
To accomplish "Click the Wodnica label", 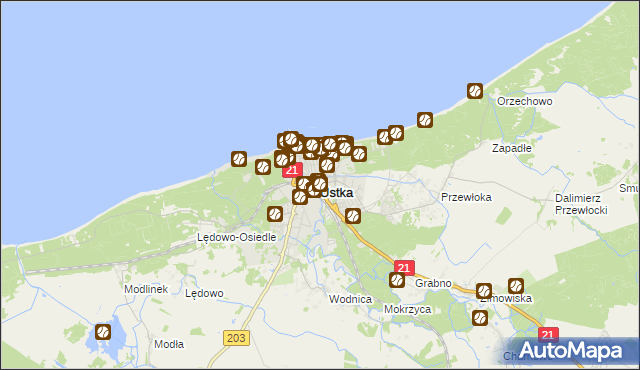I will click(350, 299).
